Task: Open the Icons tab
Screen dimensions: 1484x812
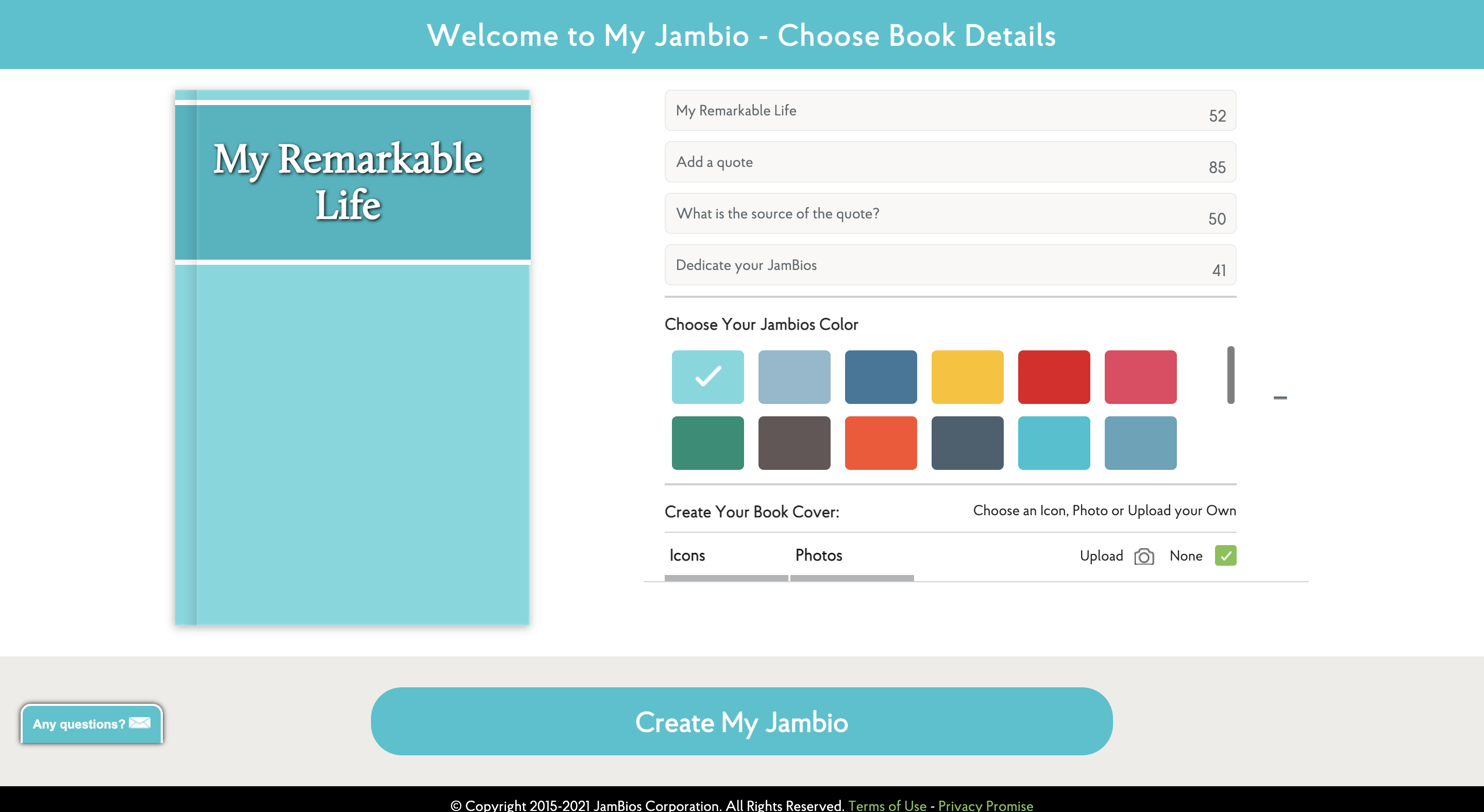Action: 726,556
